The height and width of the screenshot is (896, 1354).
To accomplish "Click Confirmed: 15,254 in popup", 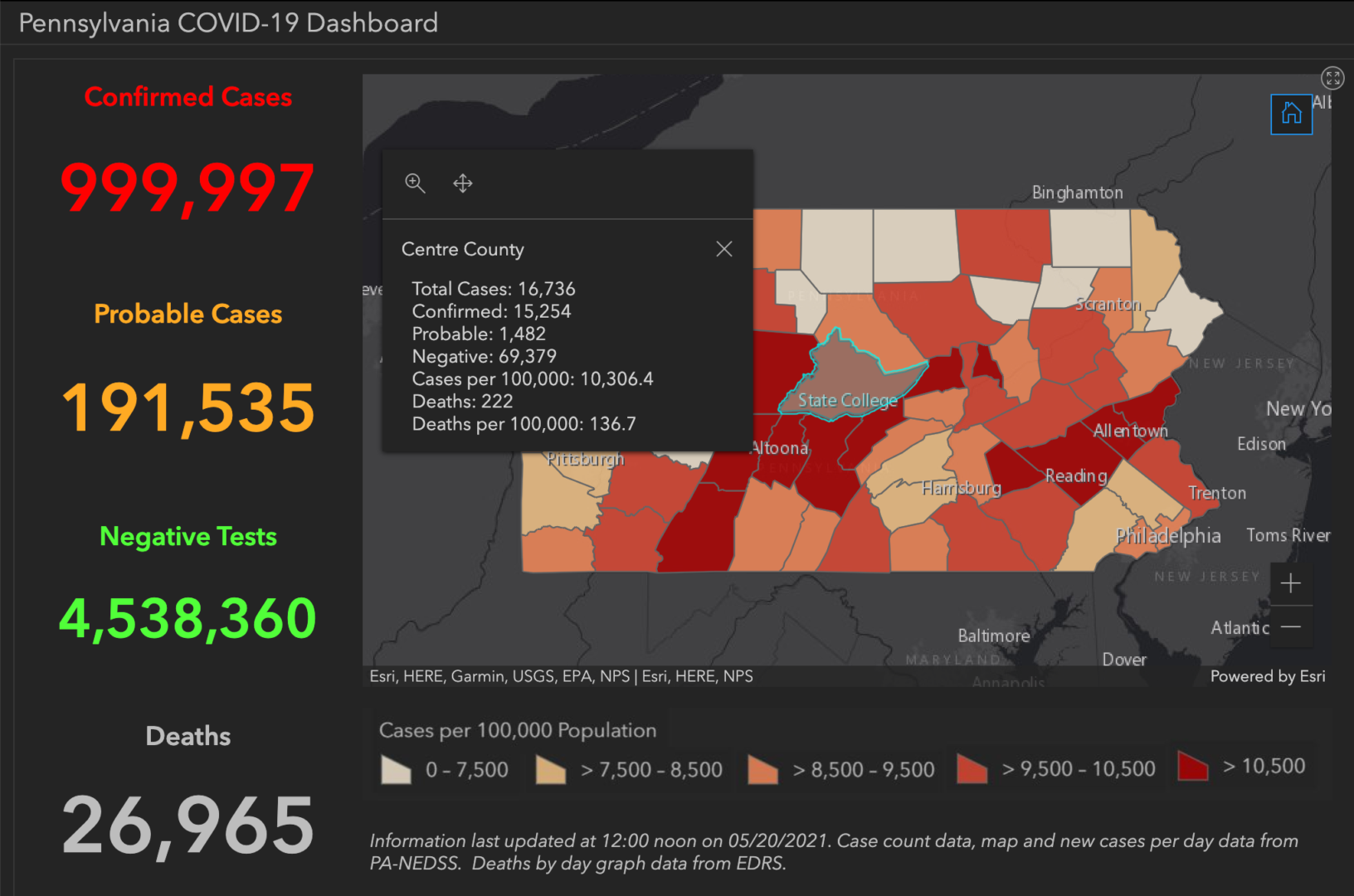I will coord(492,311).
